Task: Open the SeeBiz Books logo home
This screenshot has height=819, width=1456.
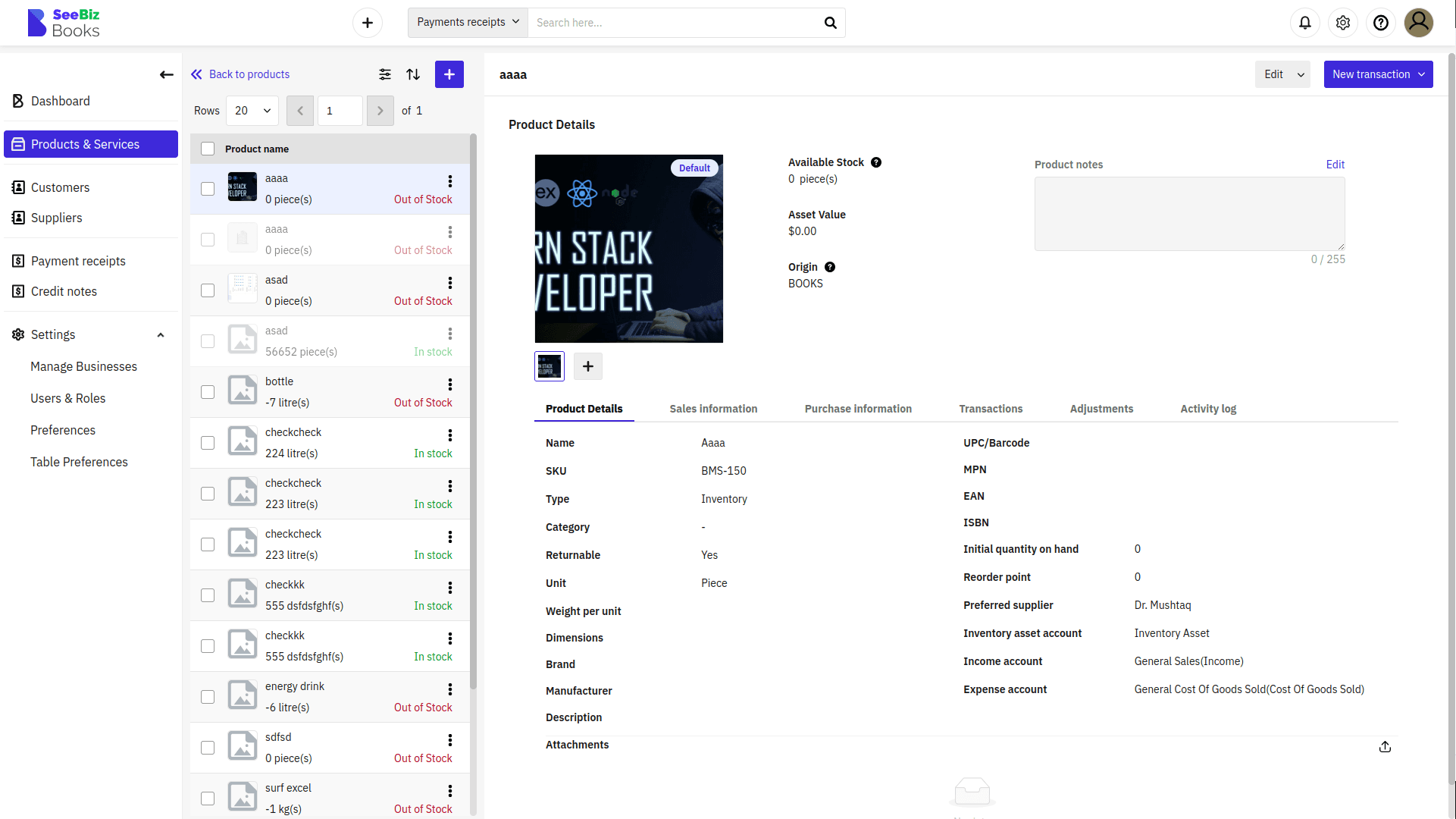Action: pos(64,23)
